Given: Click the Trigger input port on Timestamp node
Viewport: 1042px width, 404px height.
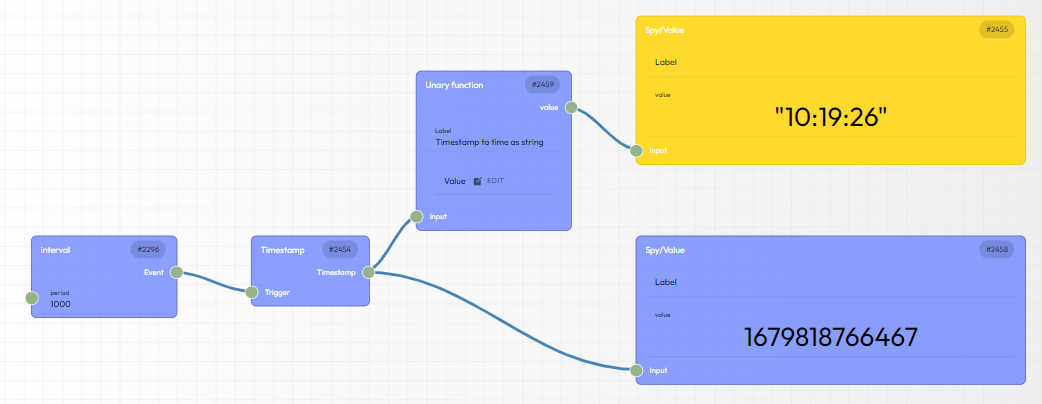Looking at the screenshot, I should click(x=252, y=292).
